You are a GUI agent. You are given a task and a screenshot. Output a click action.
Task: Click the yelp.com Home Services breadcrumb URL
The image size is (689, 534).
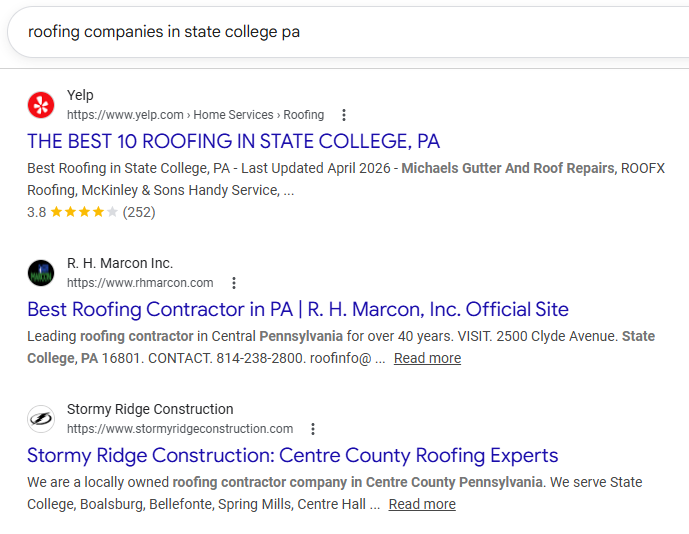coord(195,115)
